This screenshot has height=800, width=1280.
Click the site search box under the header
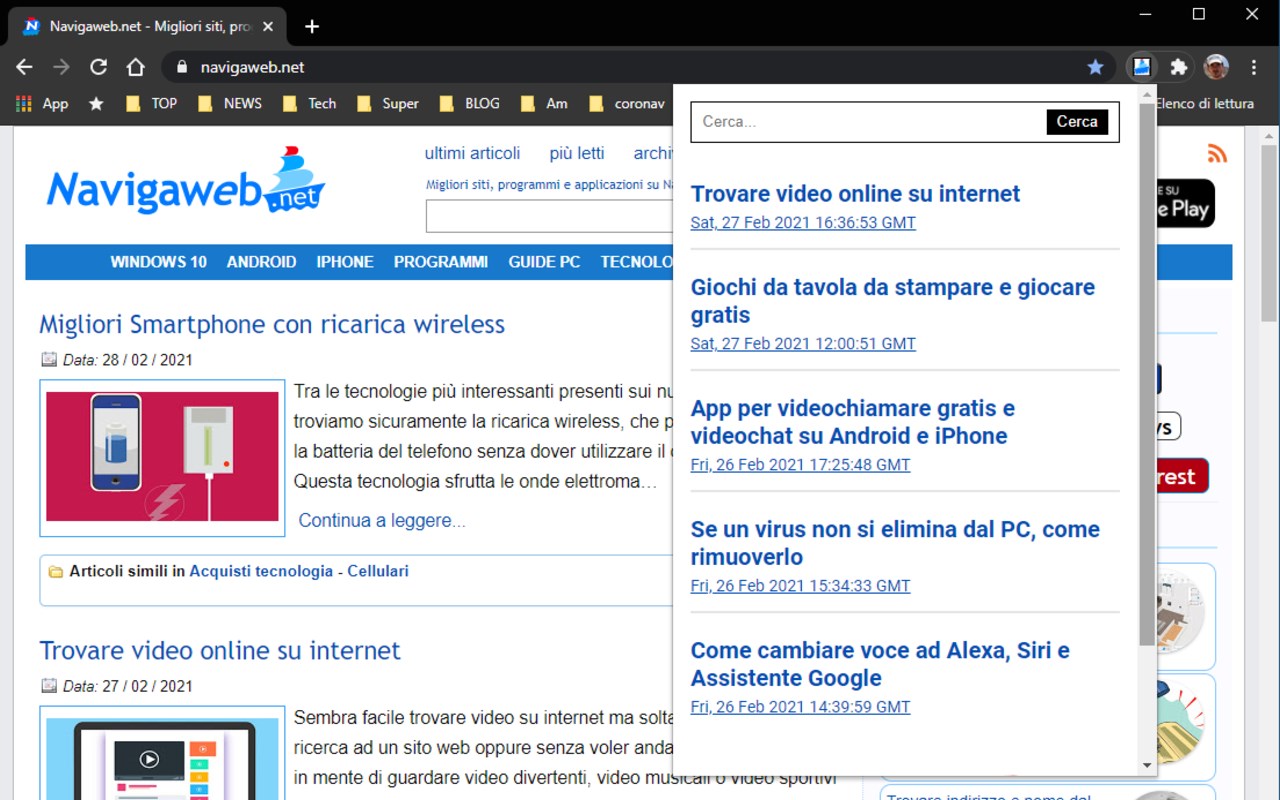[550, 216]
